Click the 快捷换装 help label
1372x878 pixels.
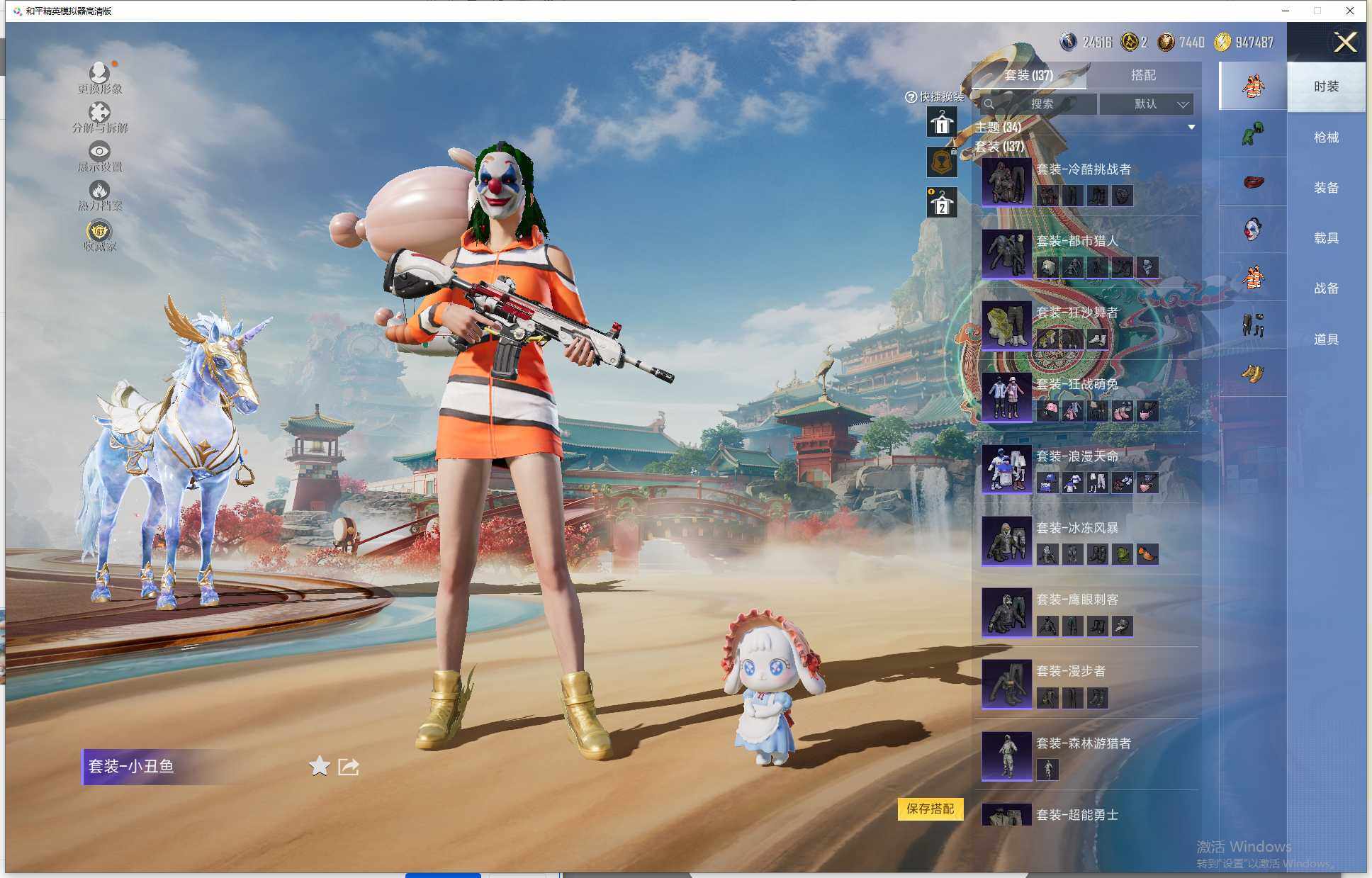point(935,97)
